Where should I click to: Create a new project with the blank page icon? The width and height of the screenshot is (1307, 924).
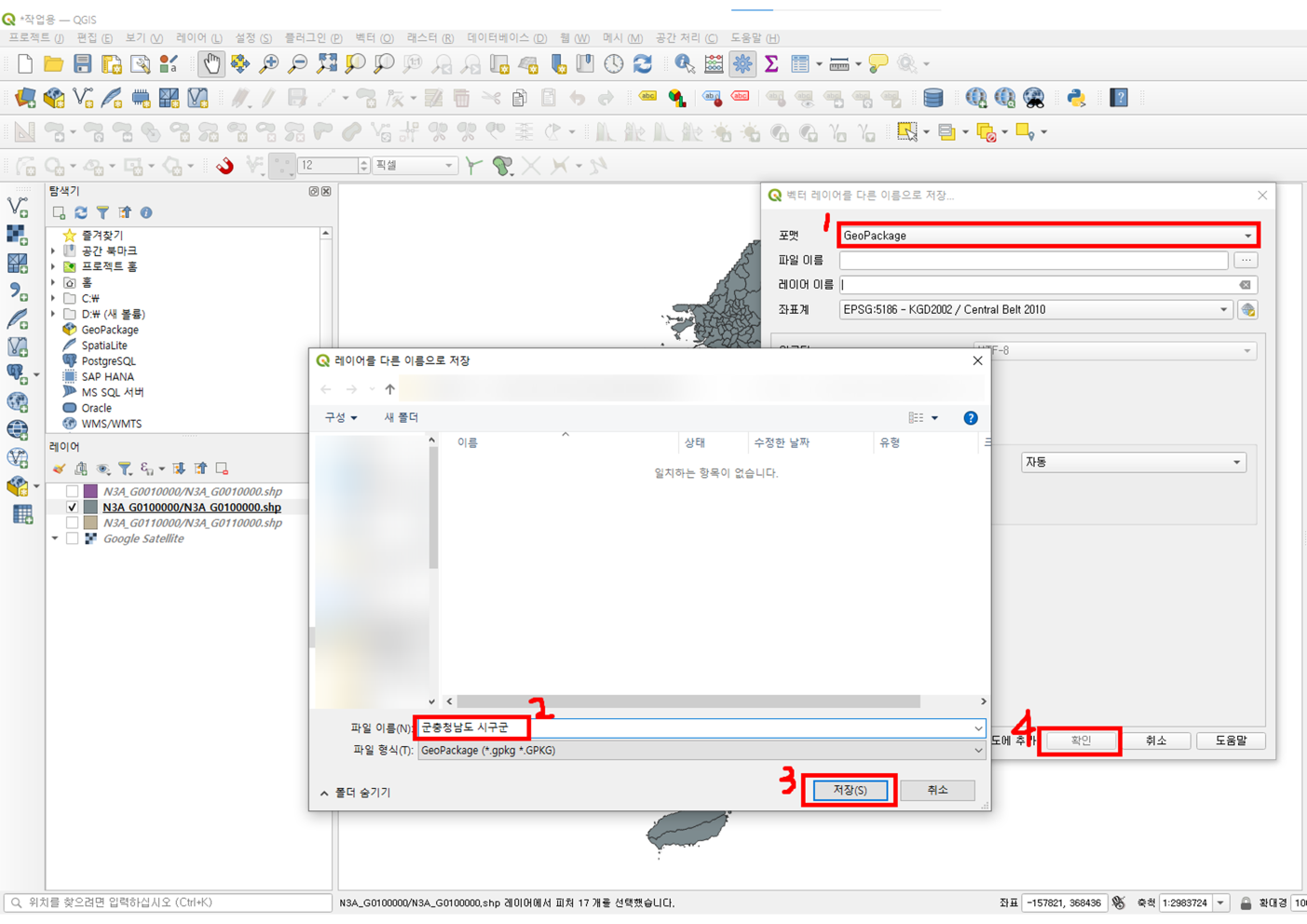pos(25,64)
